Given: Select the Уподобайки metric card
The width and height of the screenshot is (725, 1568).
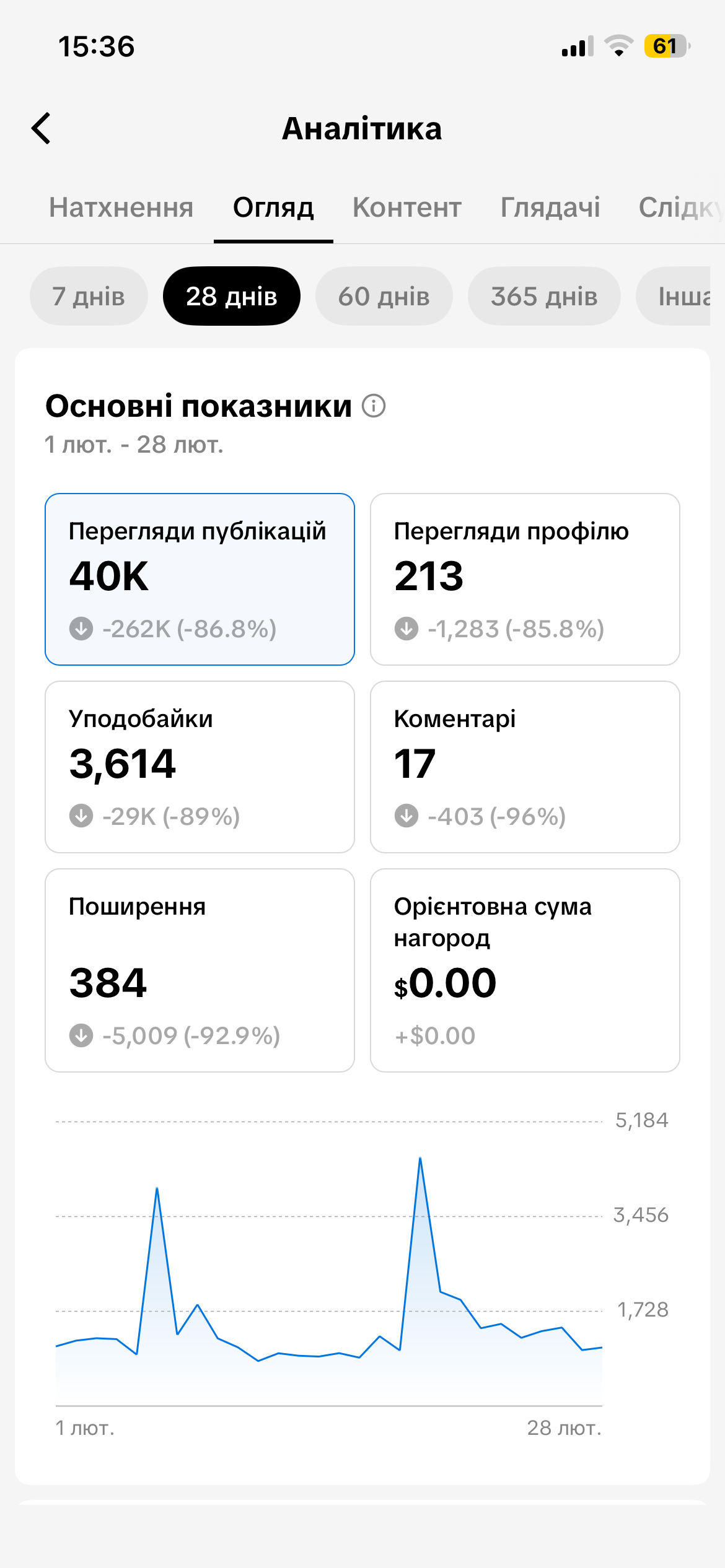Looking at the screenshot, I should pos(200,767).
